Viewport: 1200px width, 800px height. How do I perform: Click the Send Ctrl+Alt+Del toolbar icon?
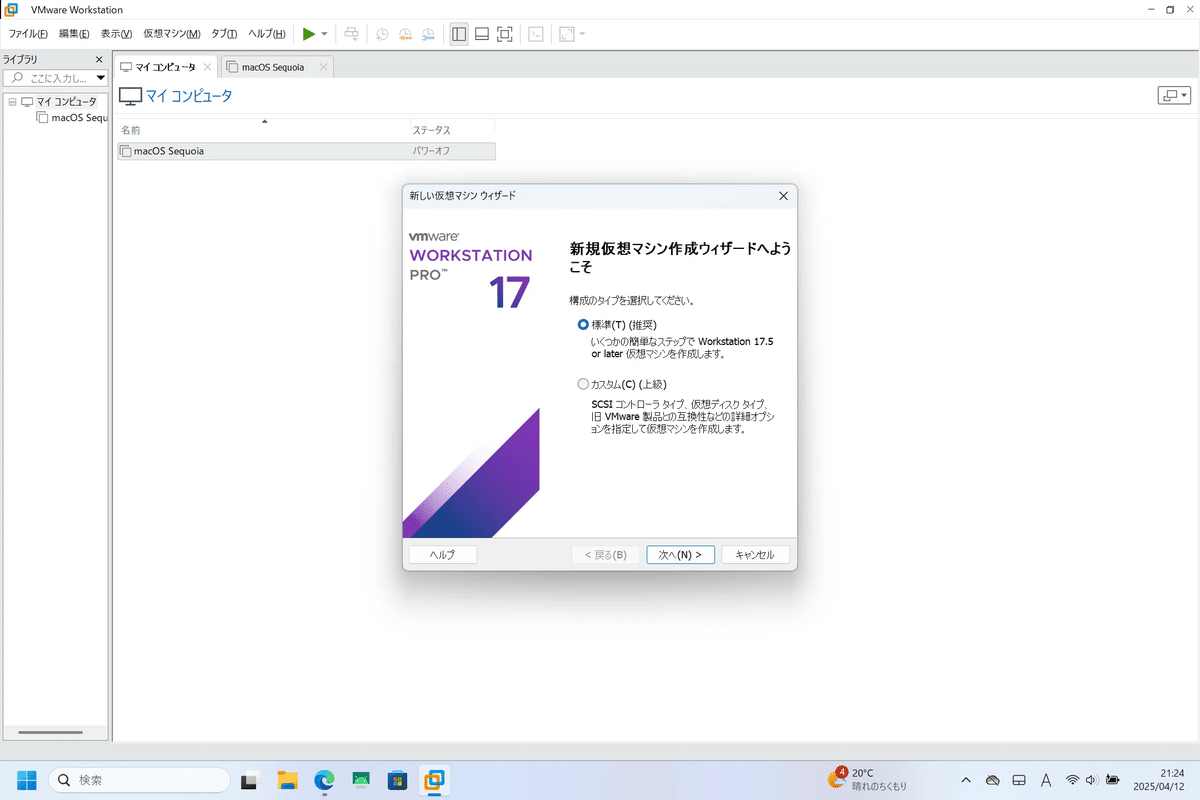[x=351, y=34]
